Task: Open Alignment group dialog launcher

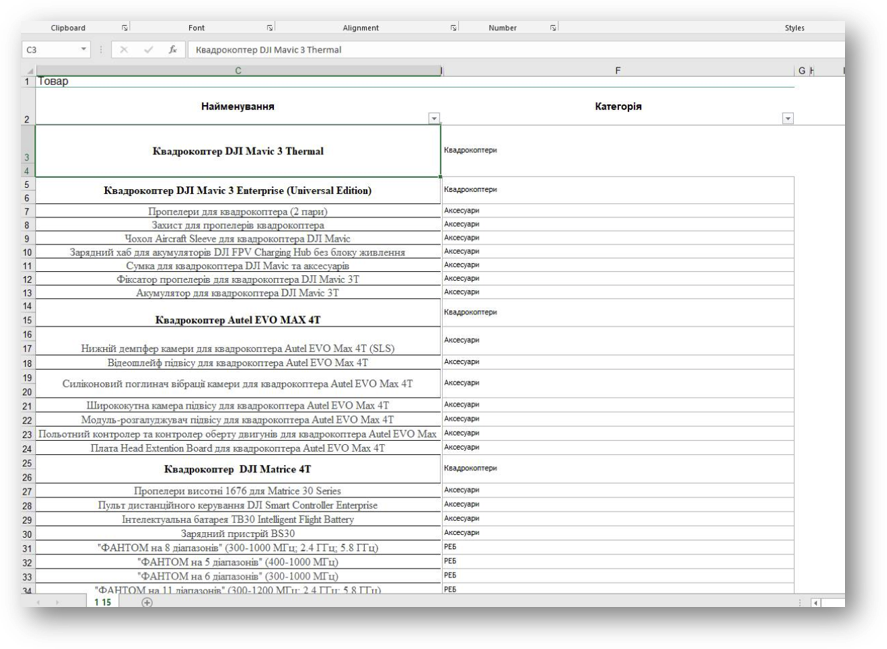Action: tap(453, 28)
